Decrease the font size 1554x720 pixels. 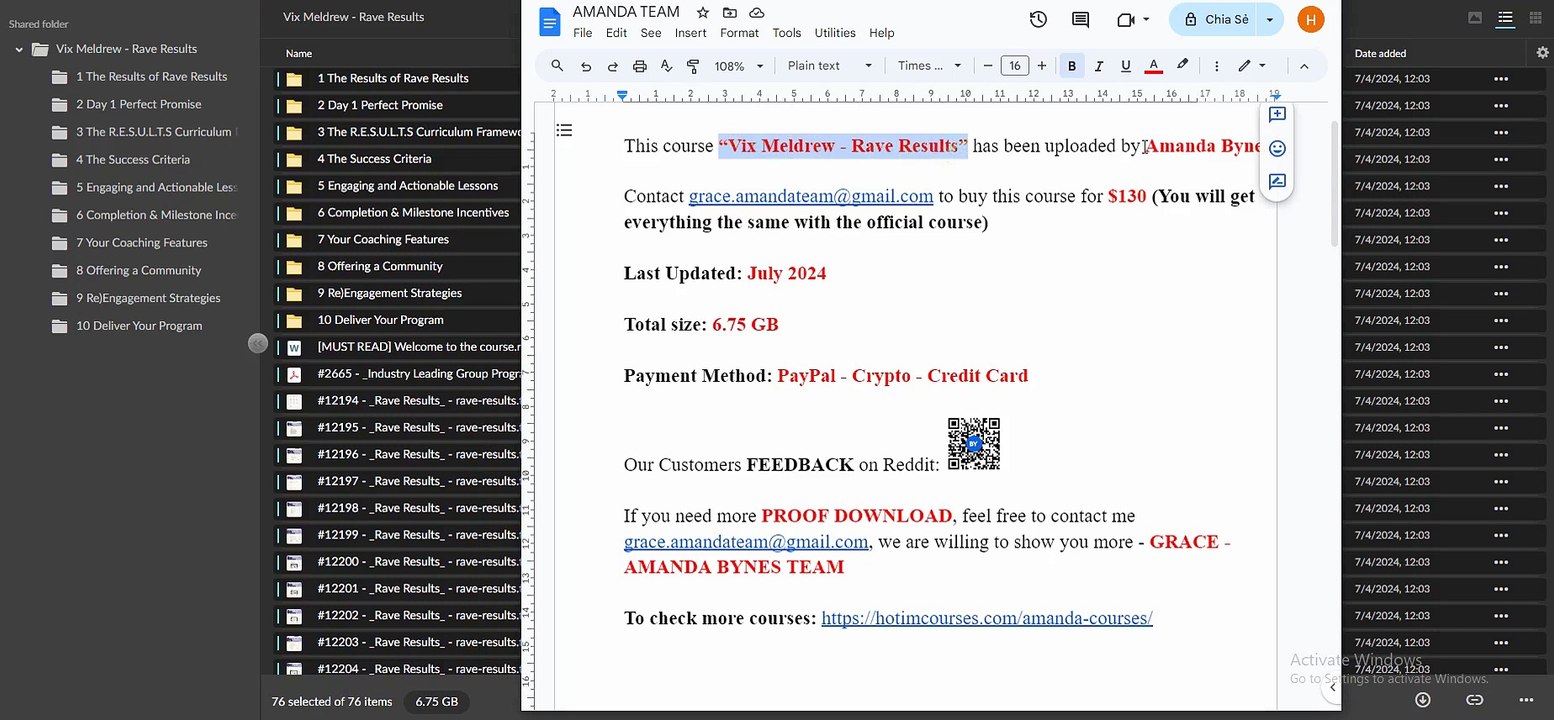pyautogui.click(x=988, y=66)
